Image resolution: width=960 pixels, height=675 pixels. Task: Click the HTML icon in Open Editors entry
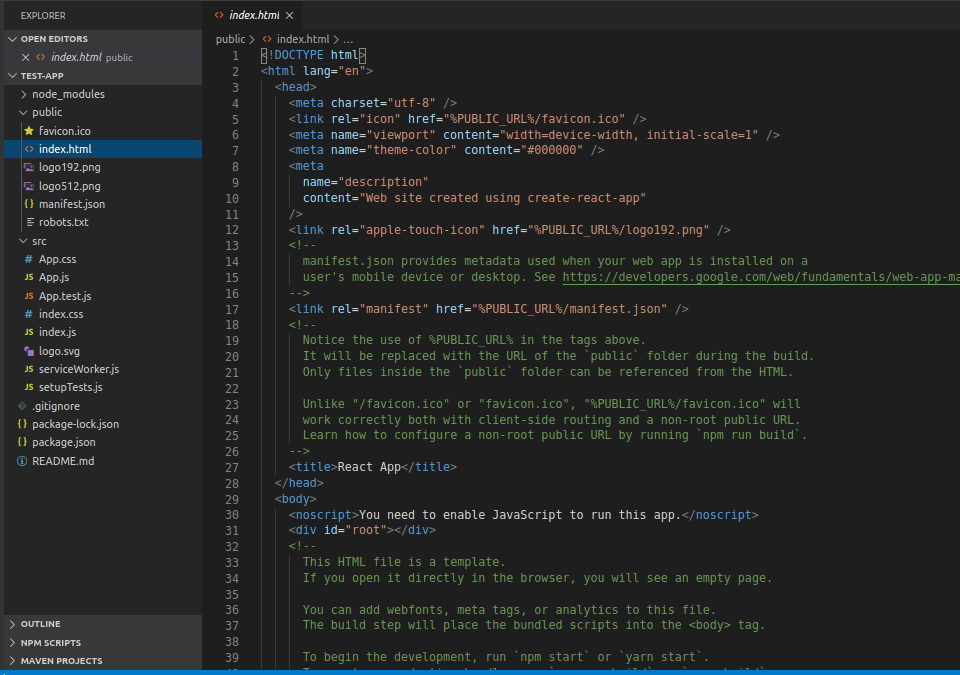40,57
